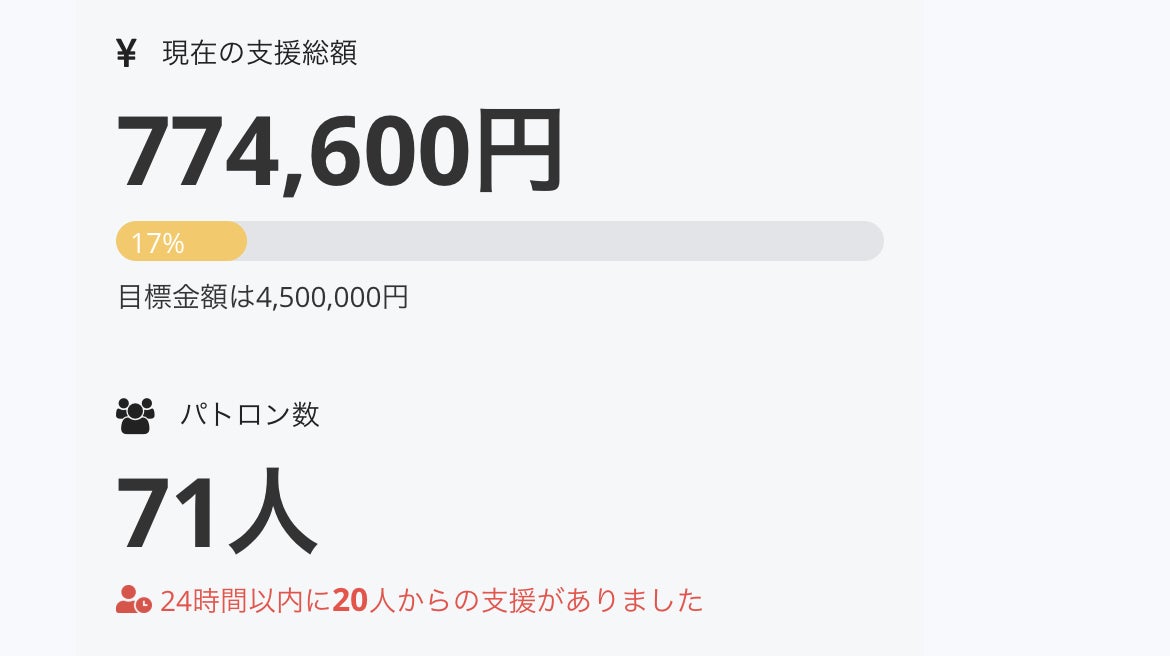This screenshot has height=656, width=1170.
Task: Click the large 人 character after 71
Action: click(x=272, y=514)
